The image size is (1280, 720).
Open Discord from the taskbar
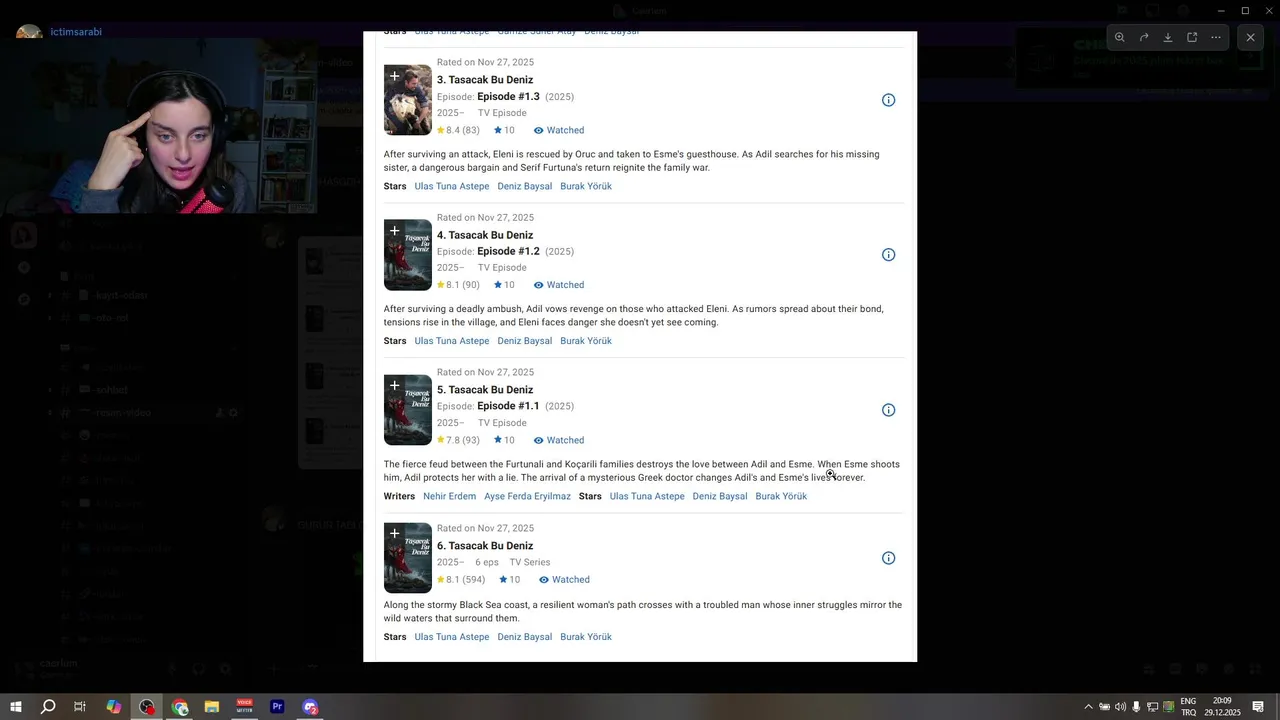click(x=310, y=707)
